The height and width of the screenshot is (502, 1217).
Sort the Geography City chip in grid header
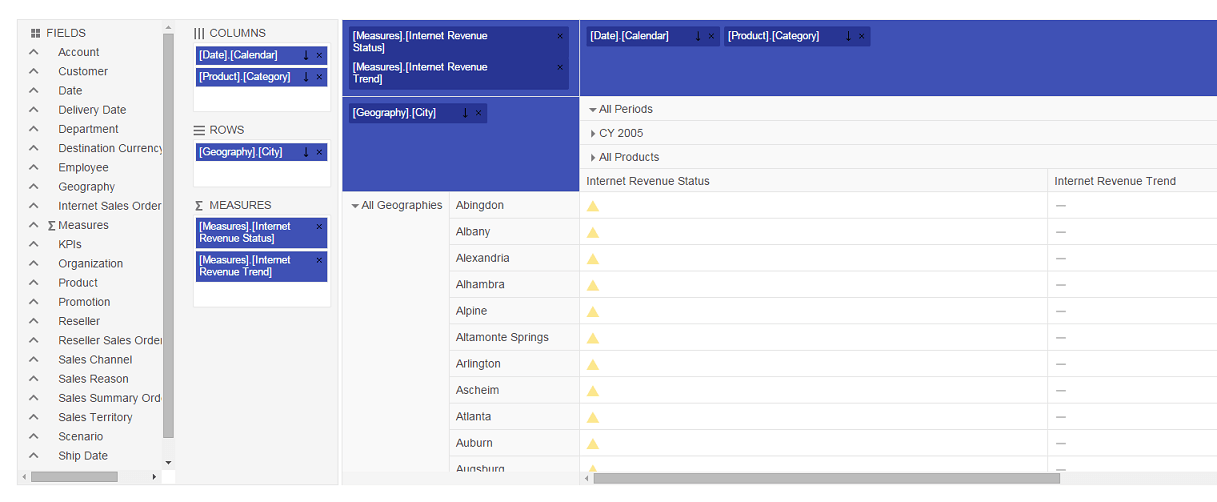click(x=465, y=113)
